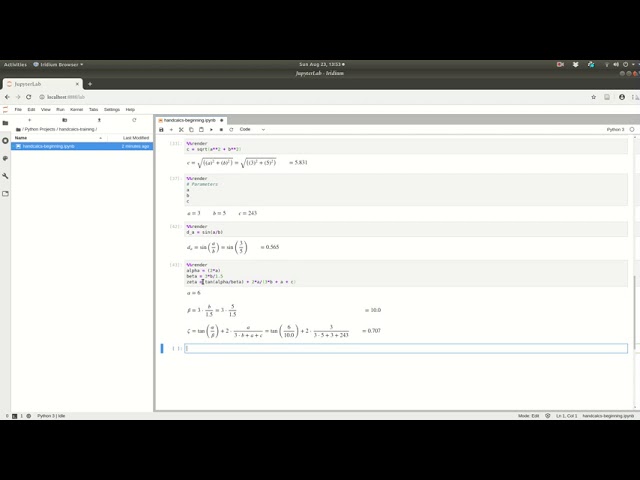Paste cells from the clipboard
This screenshot has height=480, width=640.
pyautogui.click(x=201, y=129)
